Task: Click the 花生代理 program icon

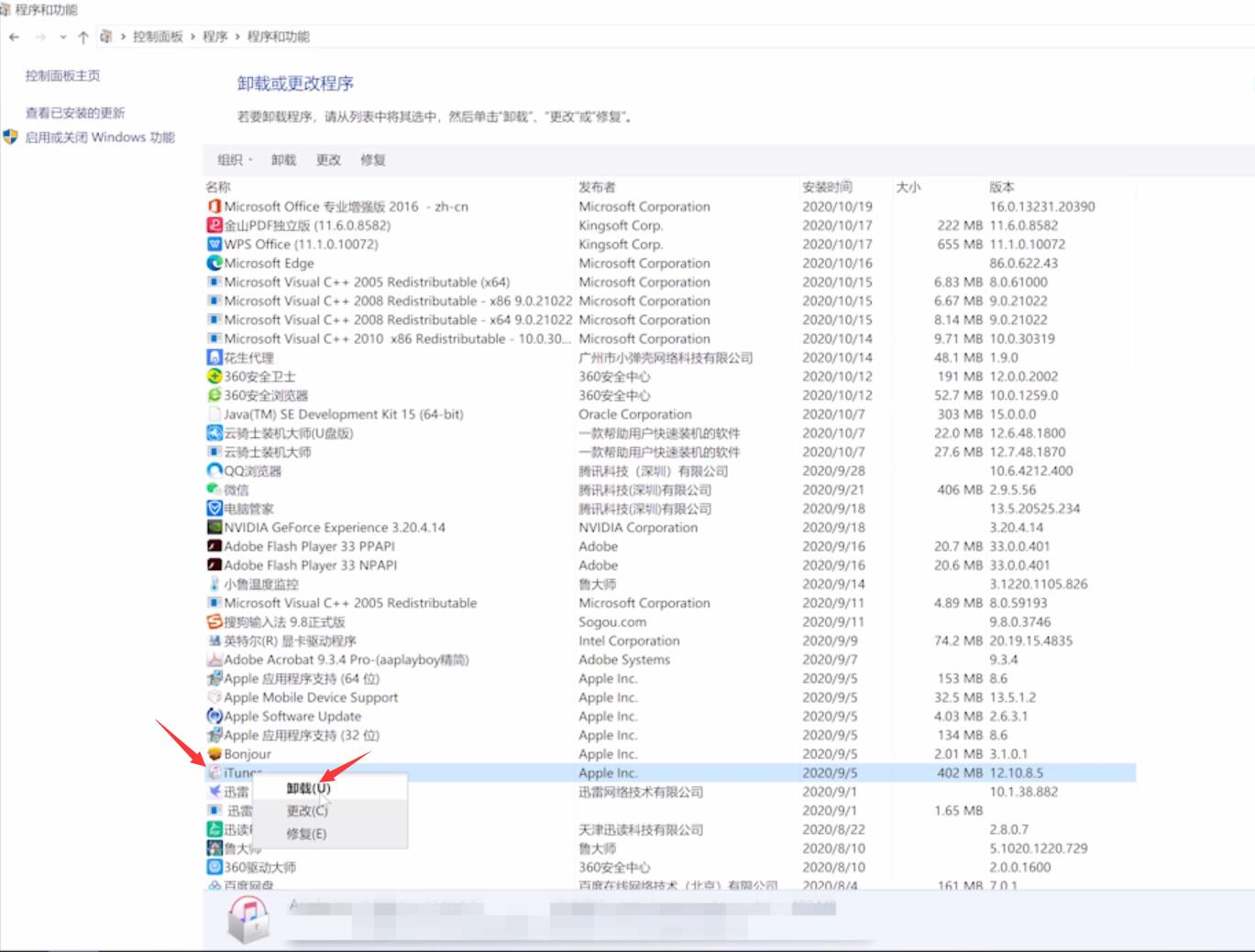Action: 215,357
